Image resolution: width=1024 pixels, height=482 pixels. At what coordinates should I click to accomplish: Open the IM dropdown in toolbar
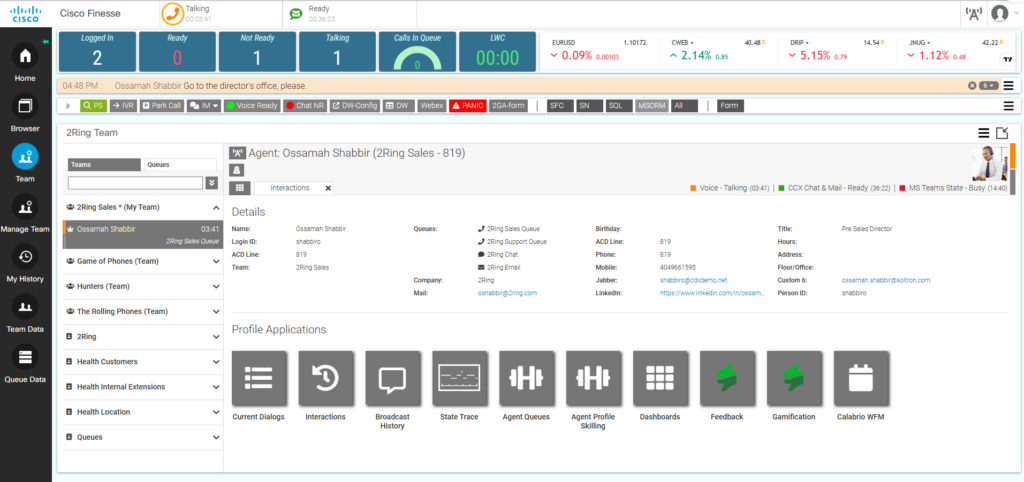tap(204, 106)
